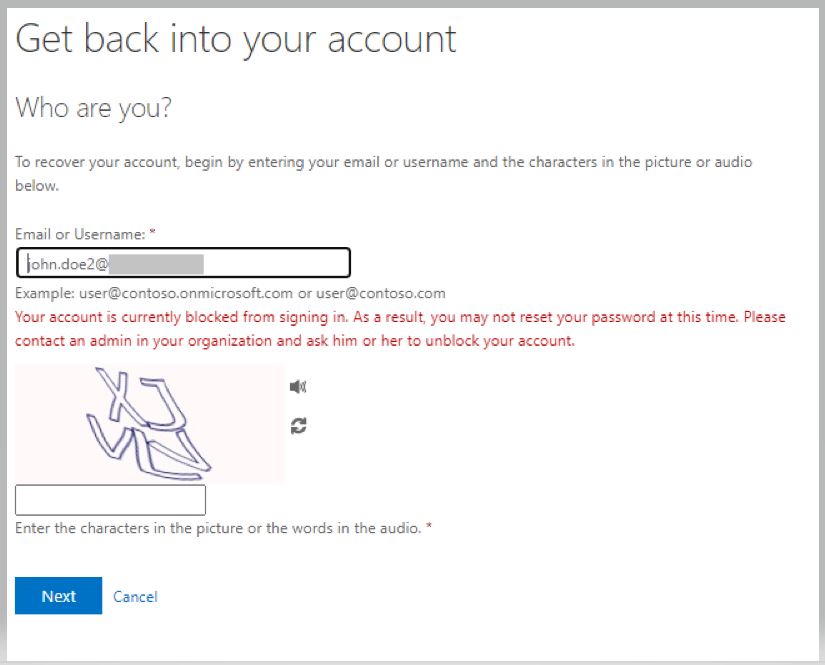Click the 'To recover your account' instruction text
The width and height of the screenshot is (825, 665).
coord(383,174)
